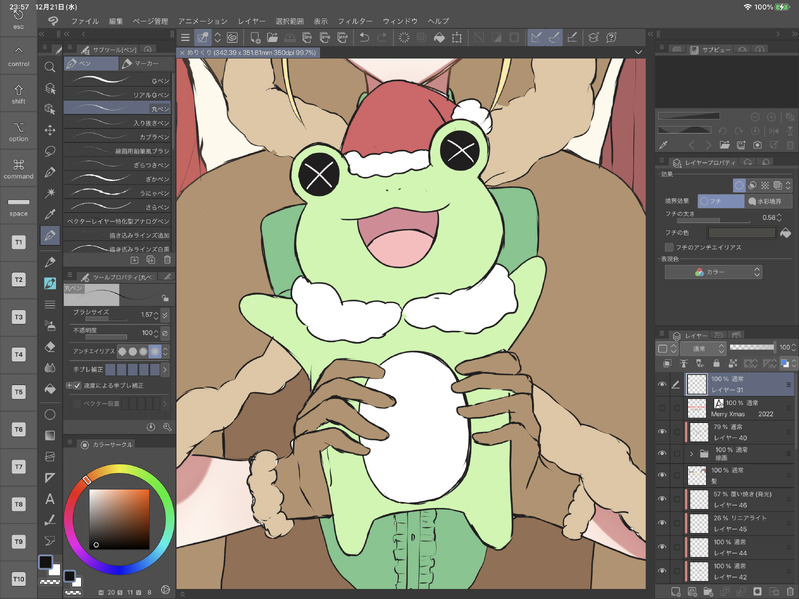Select the Figure circle tool
The image size is (799, 599).
coord(49,414)
